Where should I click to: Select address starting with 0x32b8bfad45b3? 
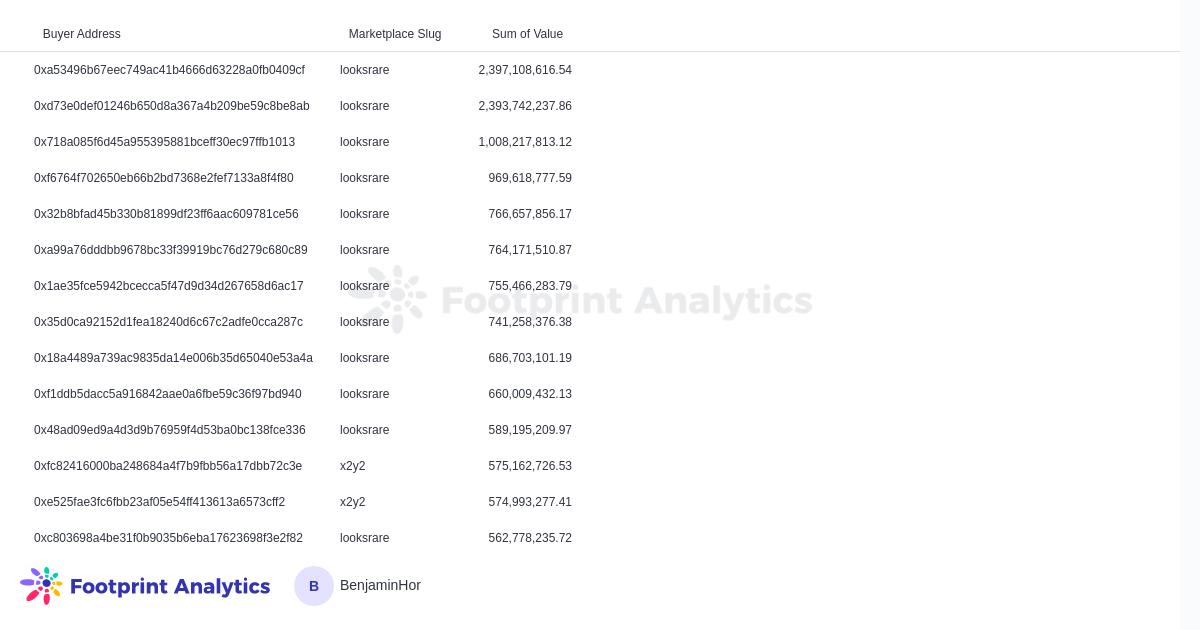[166, 214]
